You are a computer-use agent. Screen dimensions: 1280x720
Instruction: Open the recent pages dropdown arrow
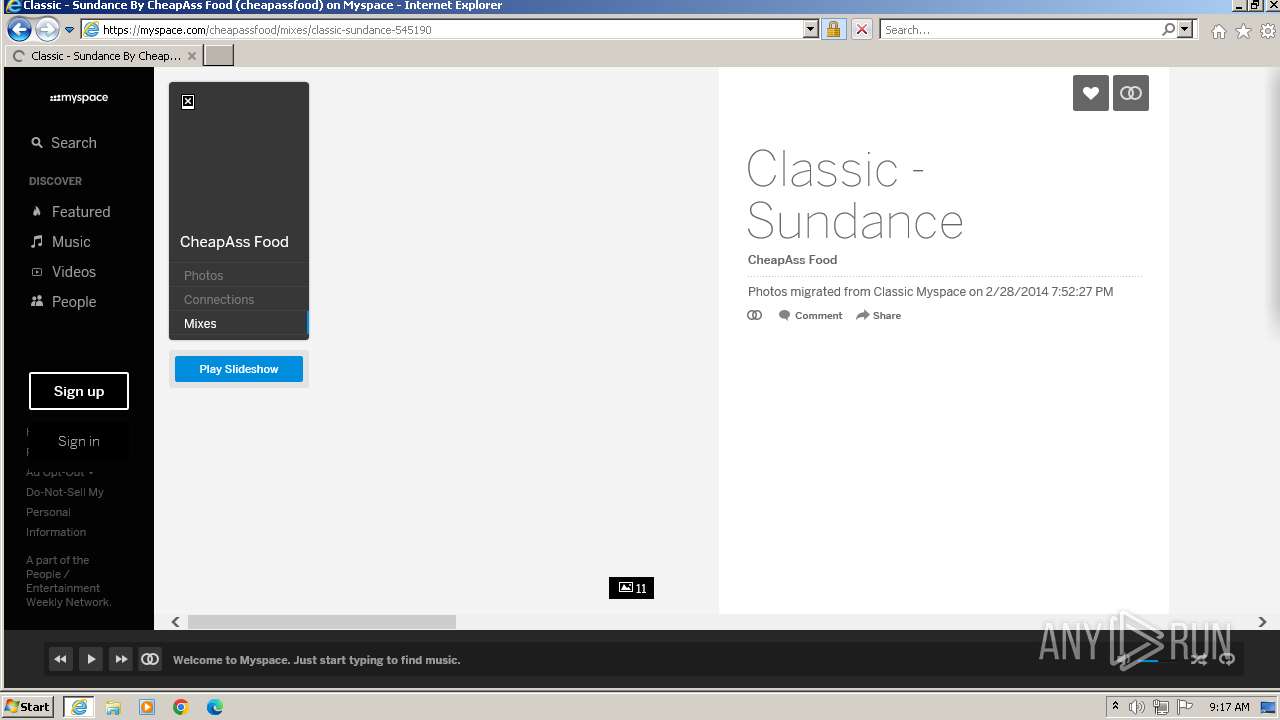[69, 29]
